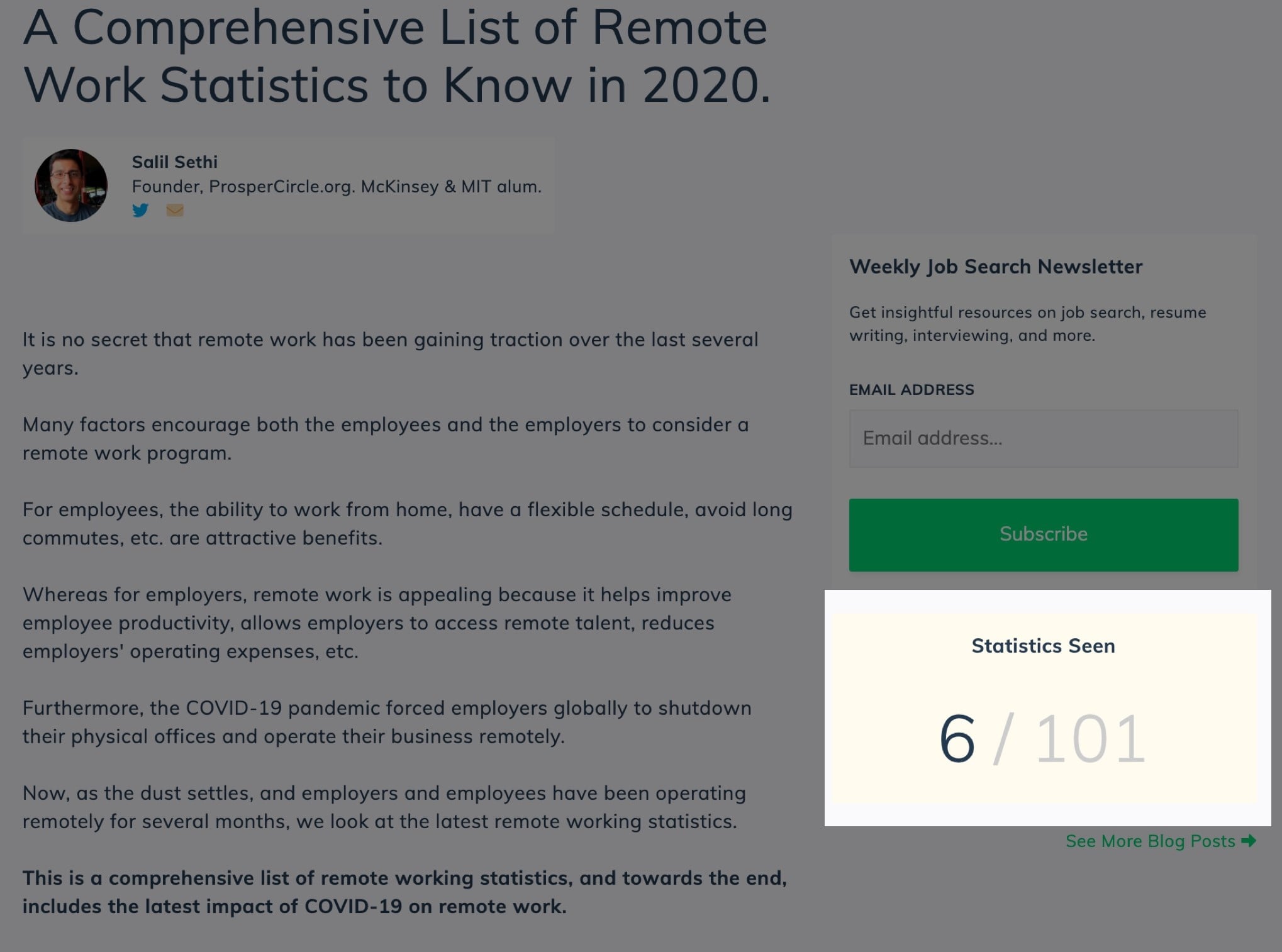Open the See More Blog Posts link
1282x952 pixels.
[1161, 841]
